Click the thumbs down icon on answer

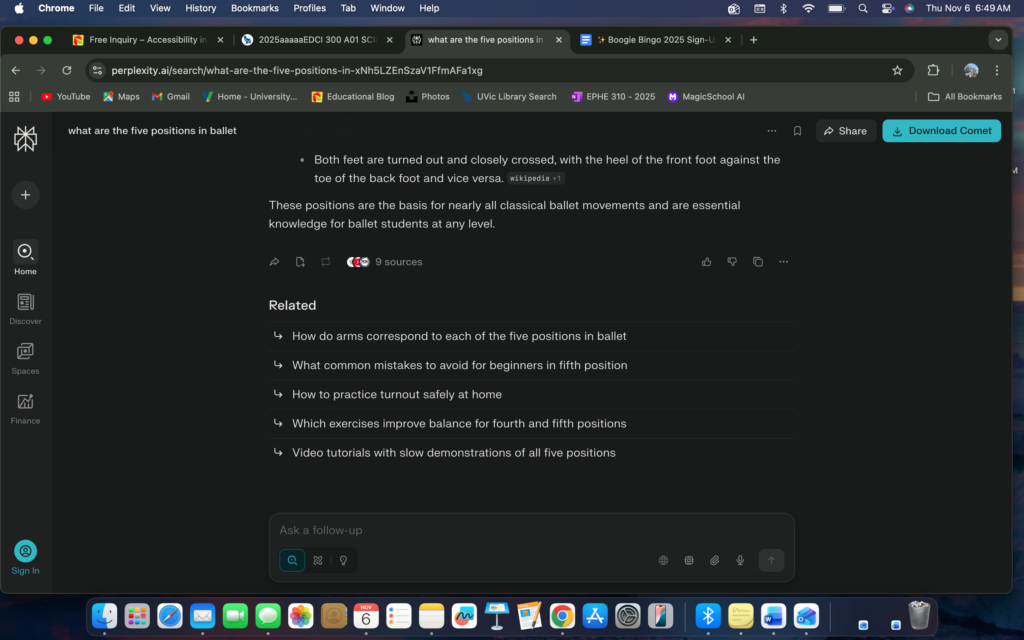(732, 262)
